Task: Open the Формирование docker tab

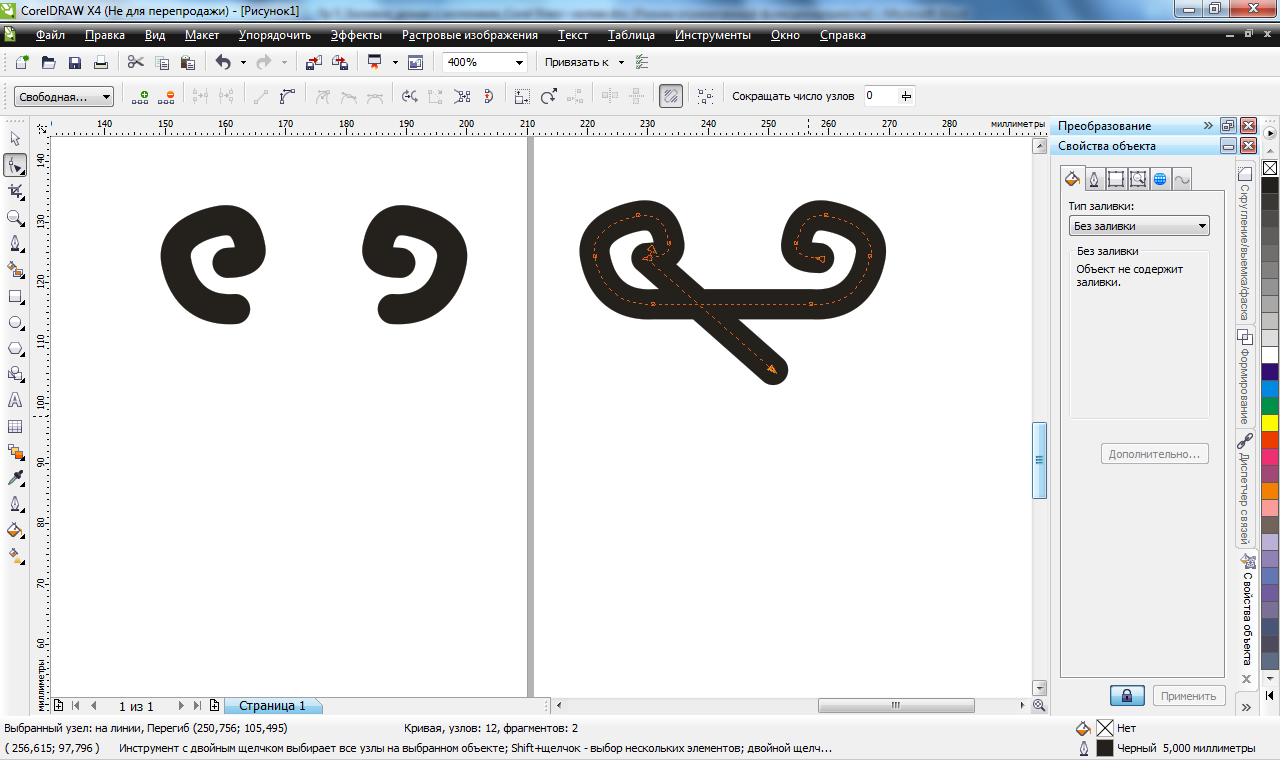Action: 1244,376
